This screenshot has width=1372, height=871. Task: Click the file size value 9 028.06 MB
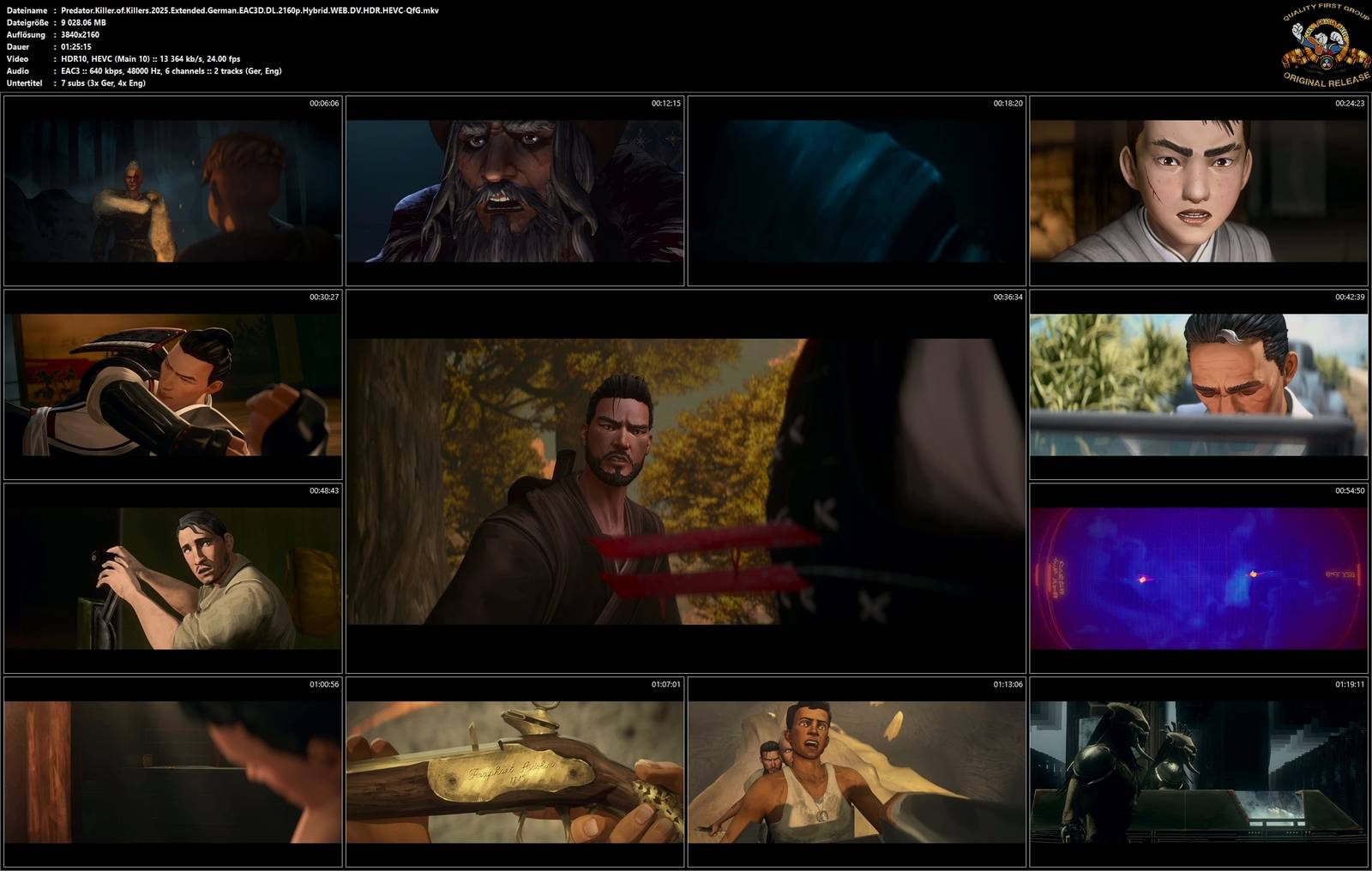(x=84, y=22)
